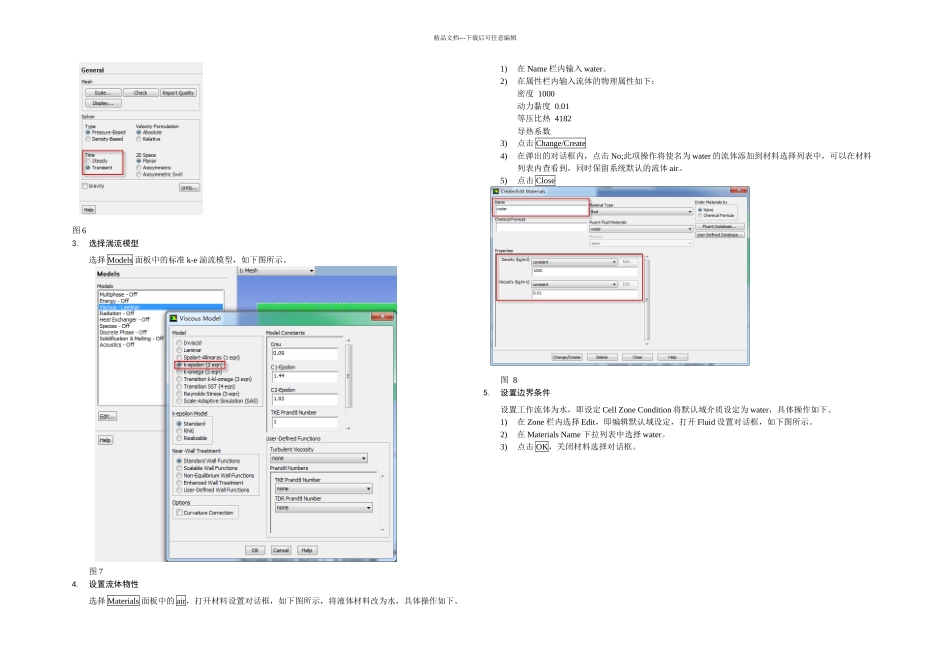Open the Density method dropdown

click(574, 262)
